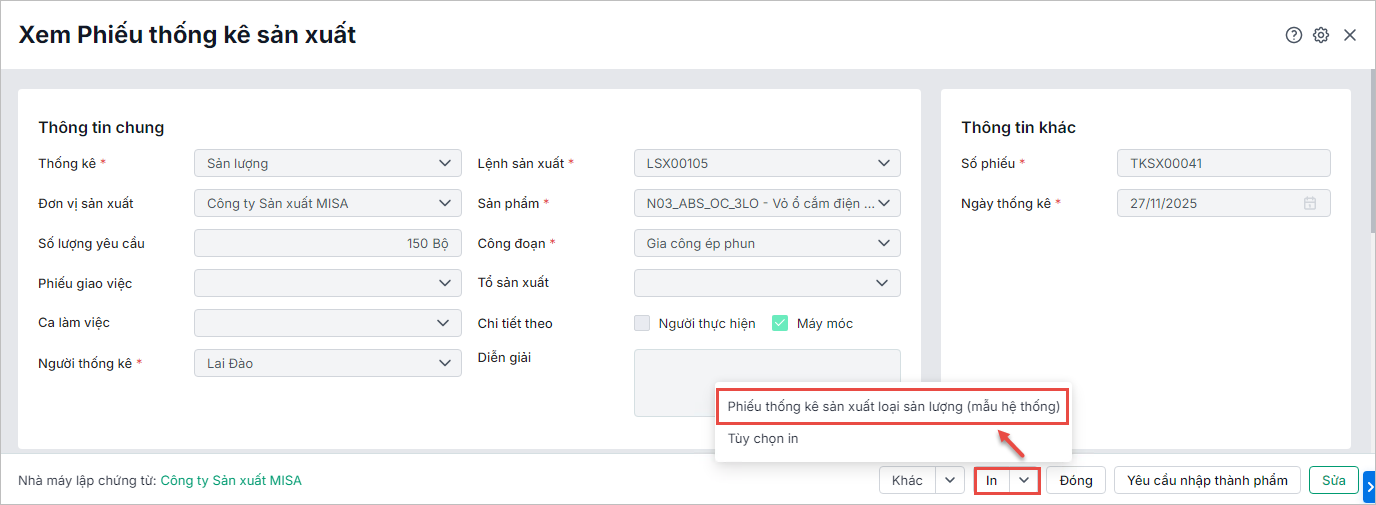Viewport: 1376px width, 505px height.
Task: Open the Thống kê dropdown
Action: (327, 163)
